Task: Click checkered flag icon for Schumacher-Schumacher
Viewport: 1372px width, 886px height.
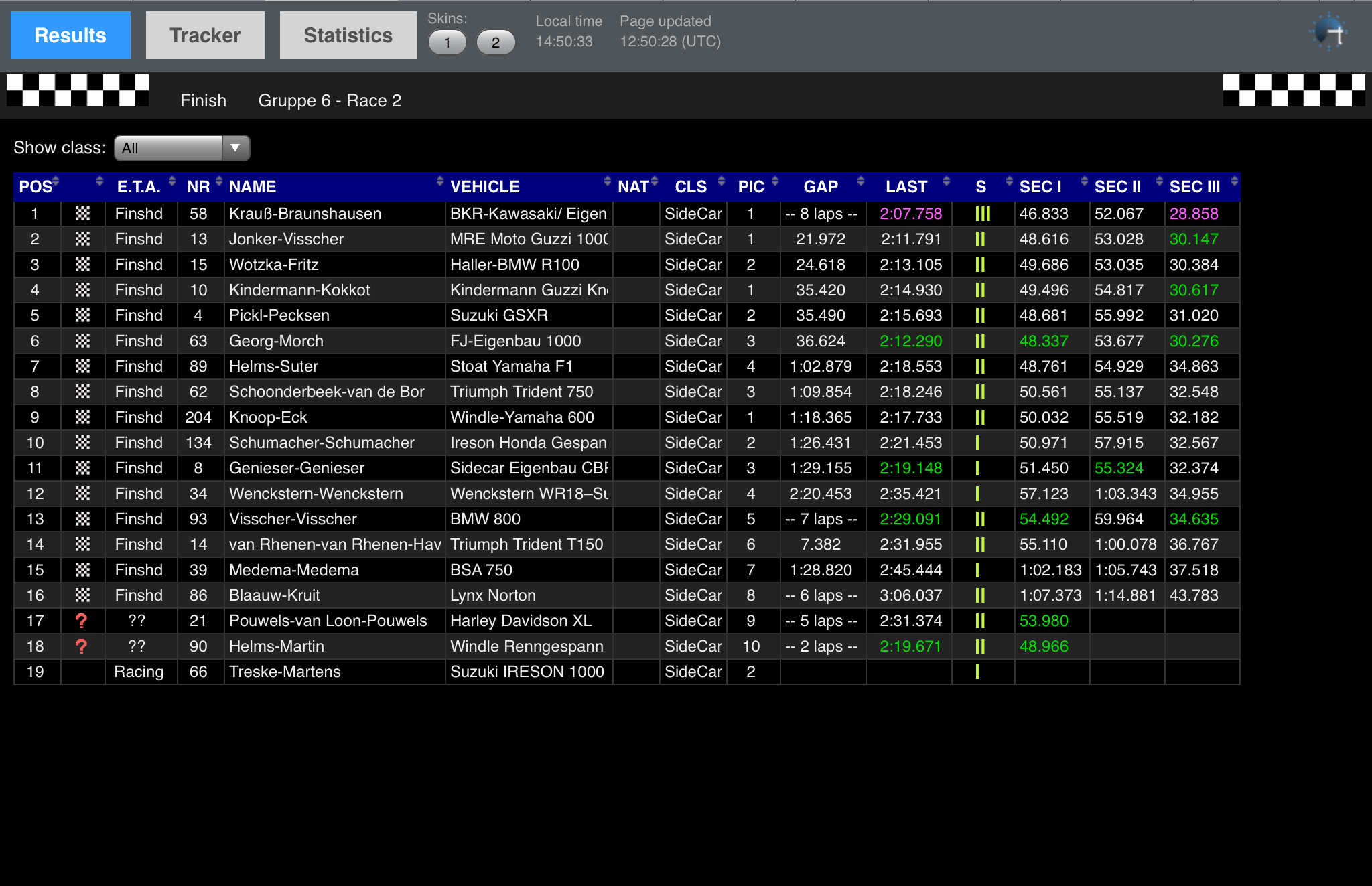Action: 82,443
